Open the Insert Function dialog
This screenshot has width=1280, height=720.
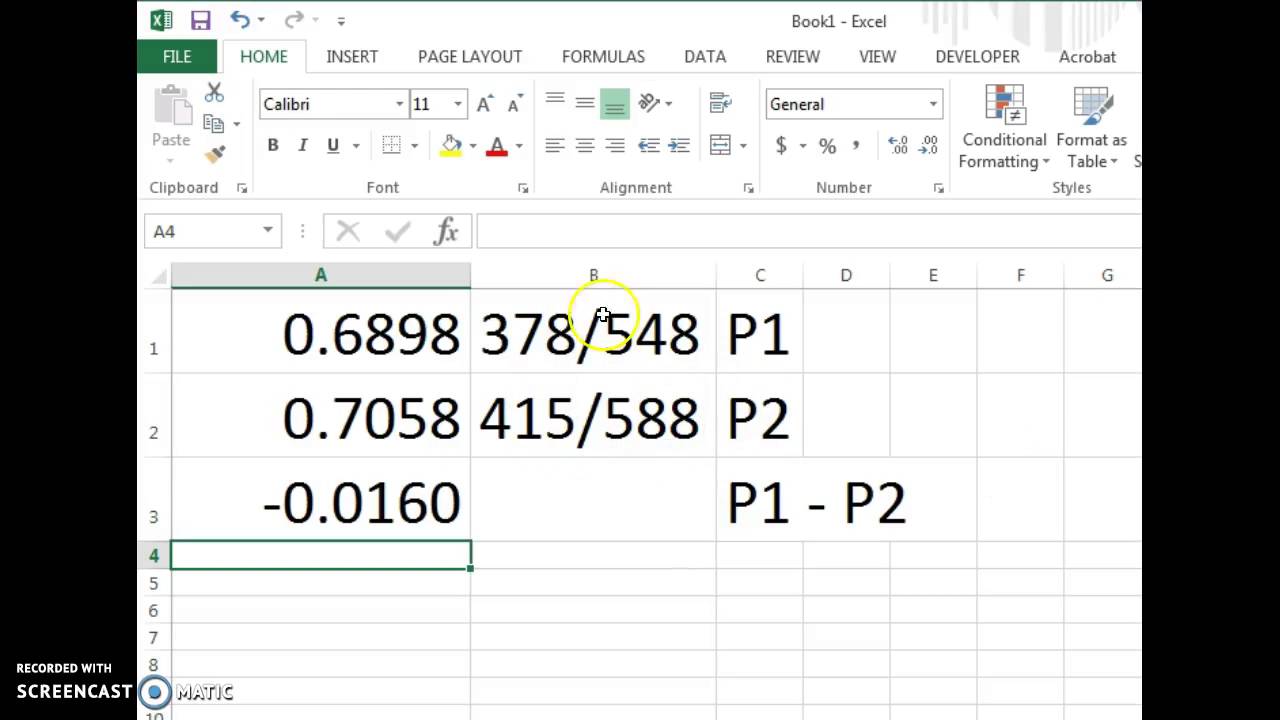pos(446,232)
